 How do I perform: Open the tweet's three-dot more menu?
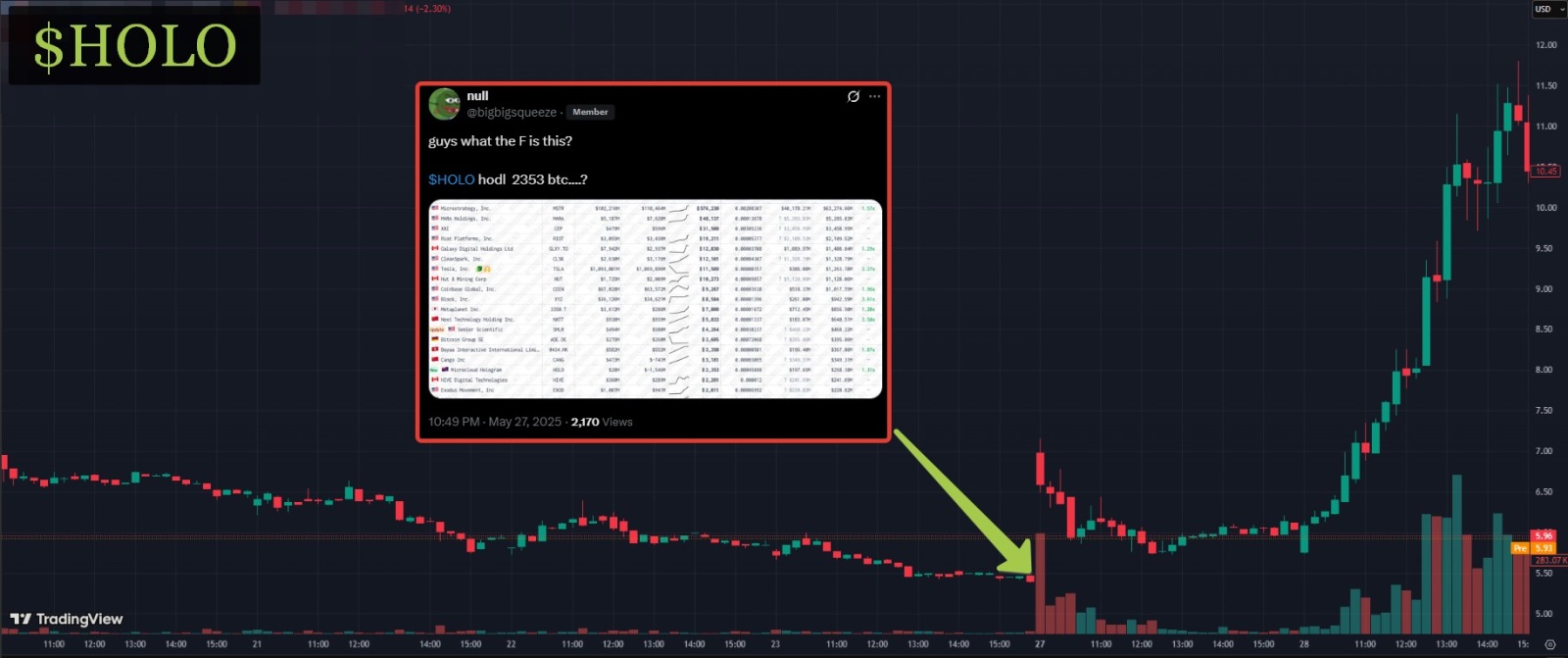point(874,96)
